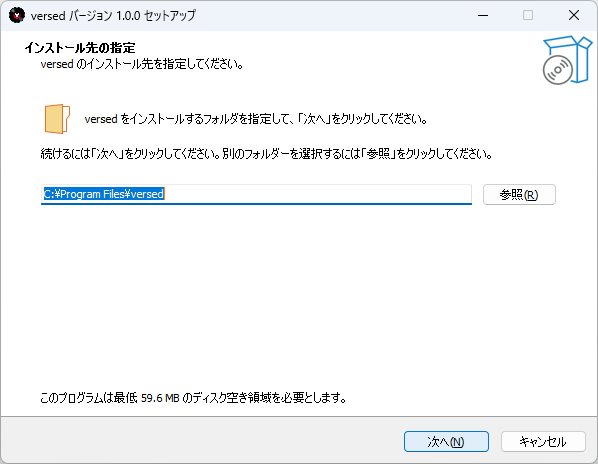Click the line starting with 続けるには

coord(266,154)
